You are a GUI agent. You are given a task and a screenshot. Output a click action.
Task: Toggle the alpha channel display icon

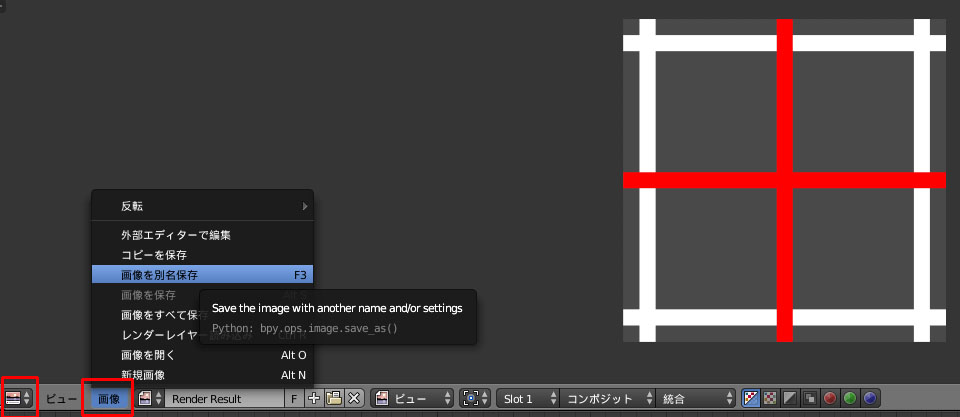click(x=790, y=399)
